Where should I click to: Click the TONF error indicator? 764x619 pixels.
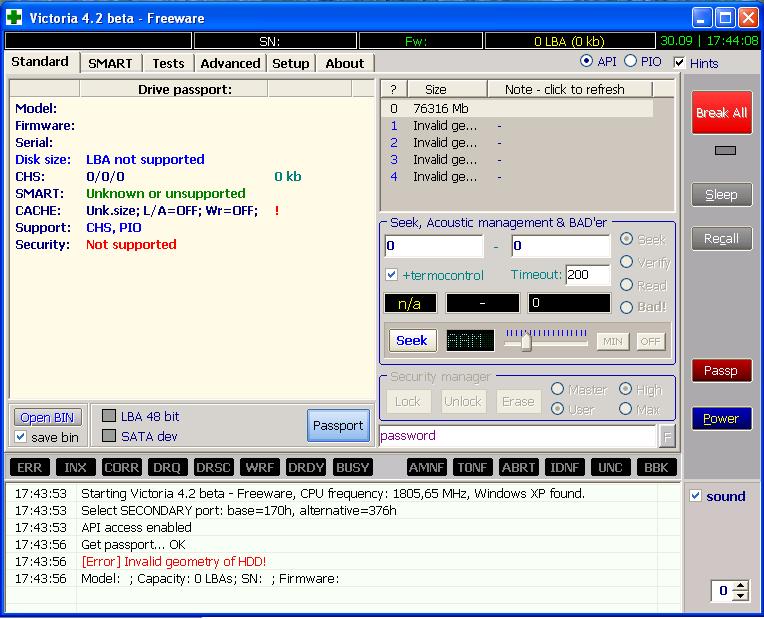click(473, 467)
